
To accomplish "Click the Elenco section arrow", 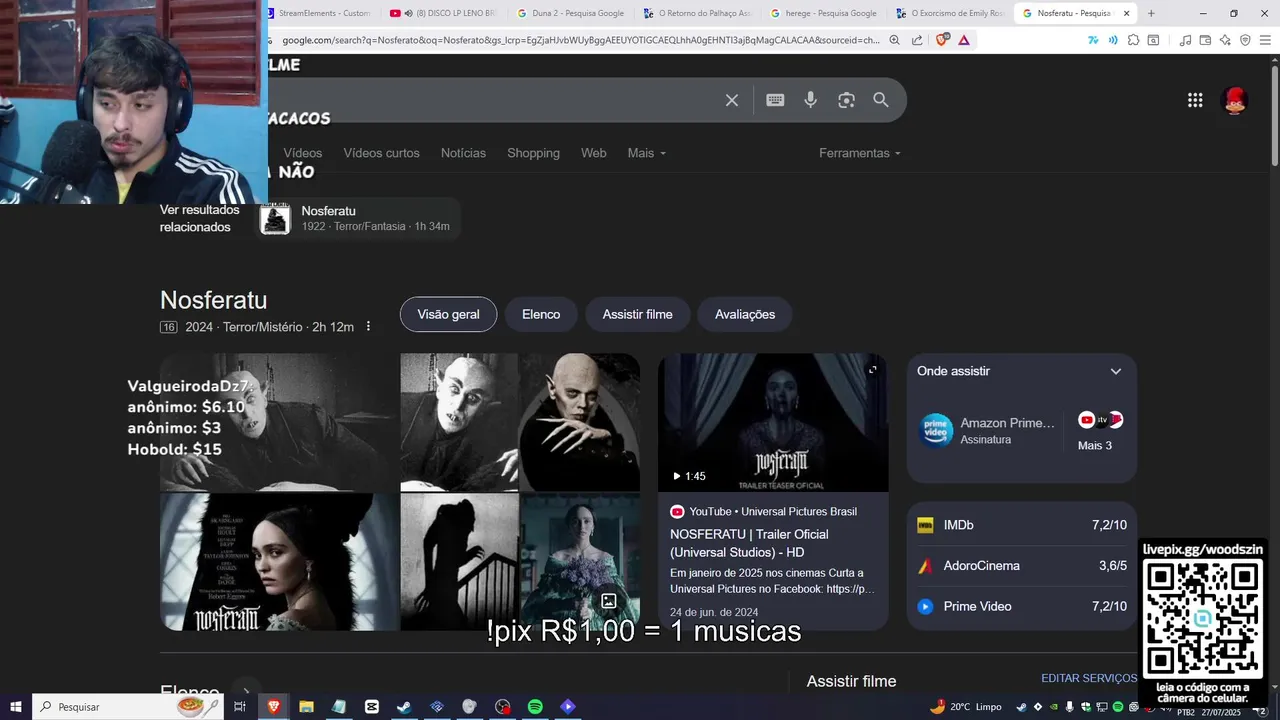I will pyautogui.click(x=246, y=691).
